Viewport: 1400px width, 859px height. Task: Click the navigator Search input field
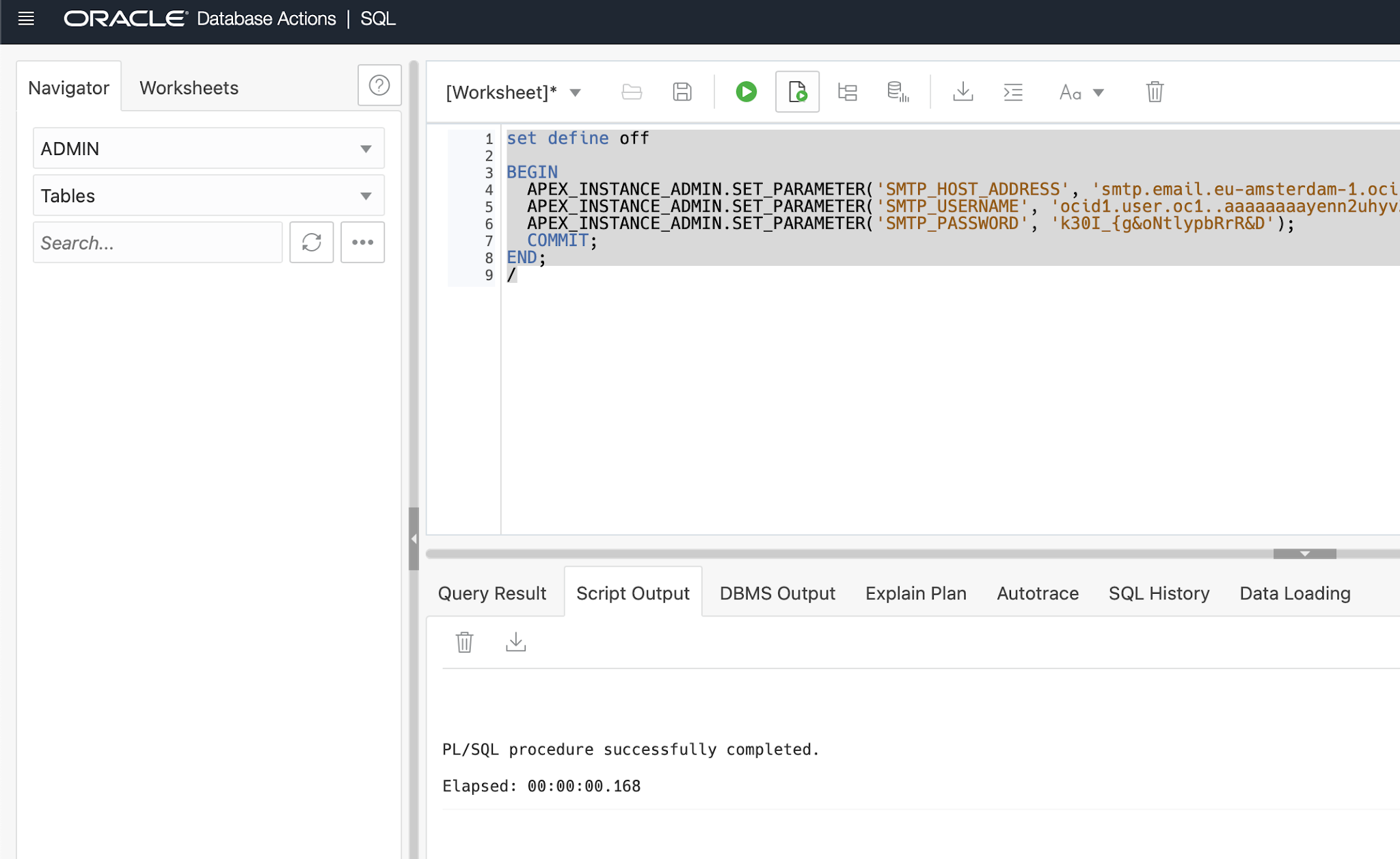[x=157, y=243]
